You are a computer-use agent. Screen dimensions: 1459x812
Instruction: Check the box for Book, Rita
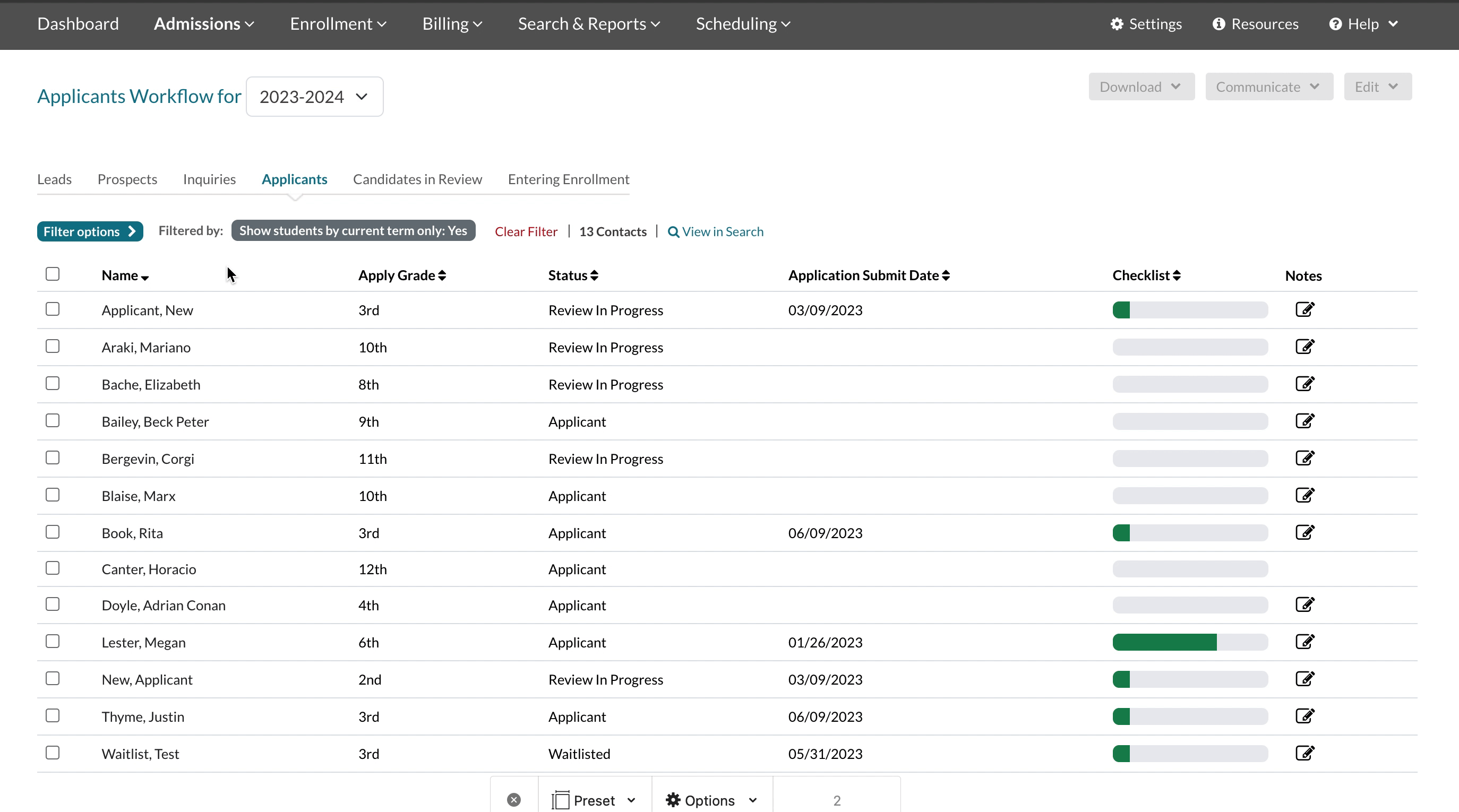[53, 532]
